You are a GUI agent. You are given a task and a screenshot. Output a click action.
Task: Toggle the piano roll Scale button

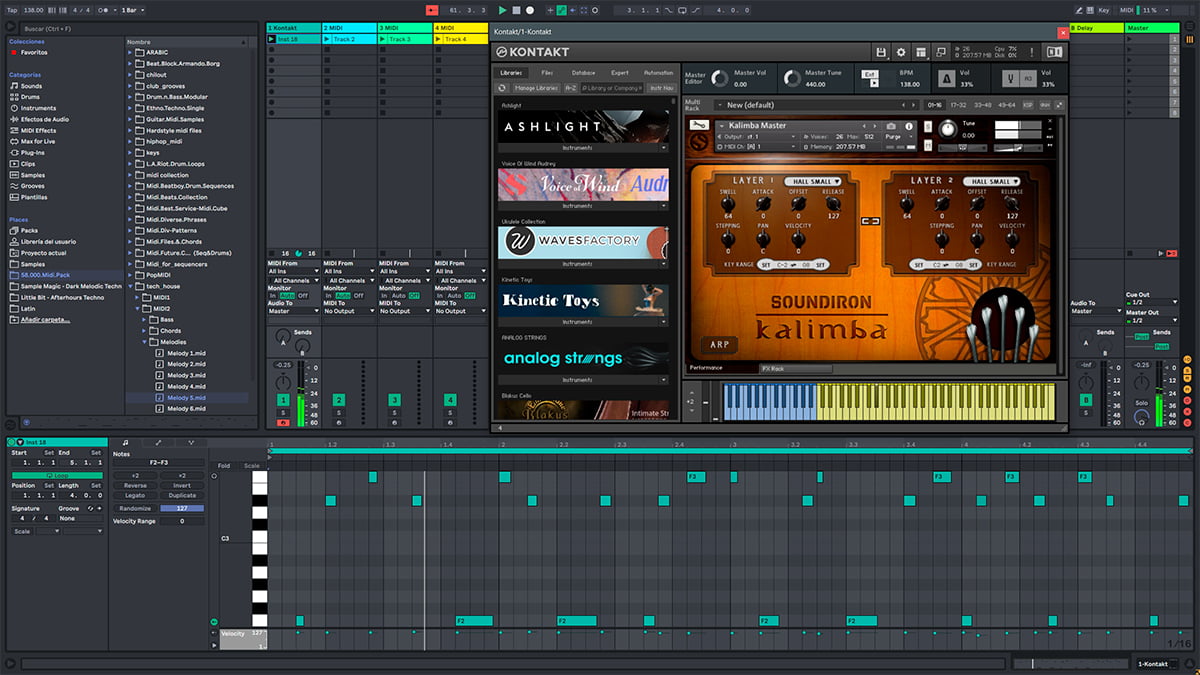click(x=251, y=465)
